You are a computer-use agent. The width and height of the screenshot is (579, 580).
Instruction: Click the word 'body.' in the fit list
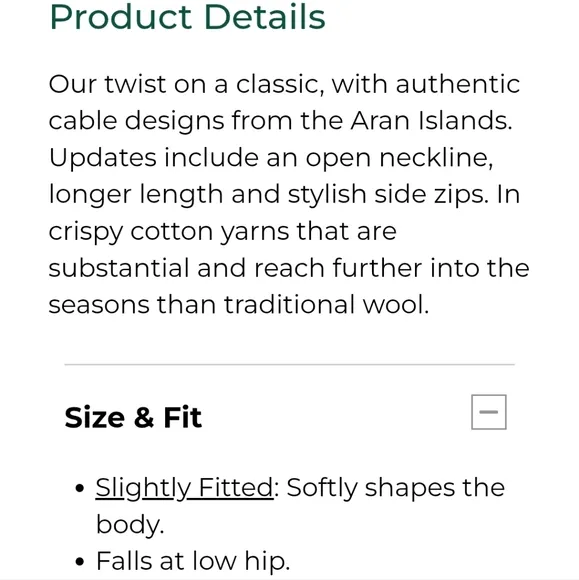pyautogui.click(x=130, y=525)
